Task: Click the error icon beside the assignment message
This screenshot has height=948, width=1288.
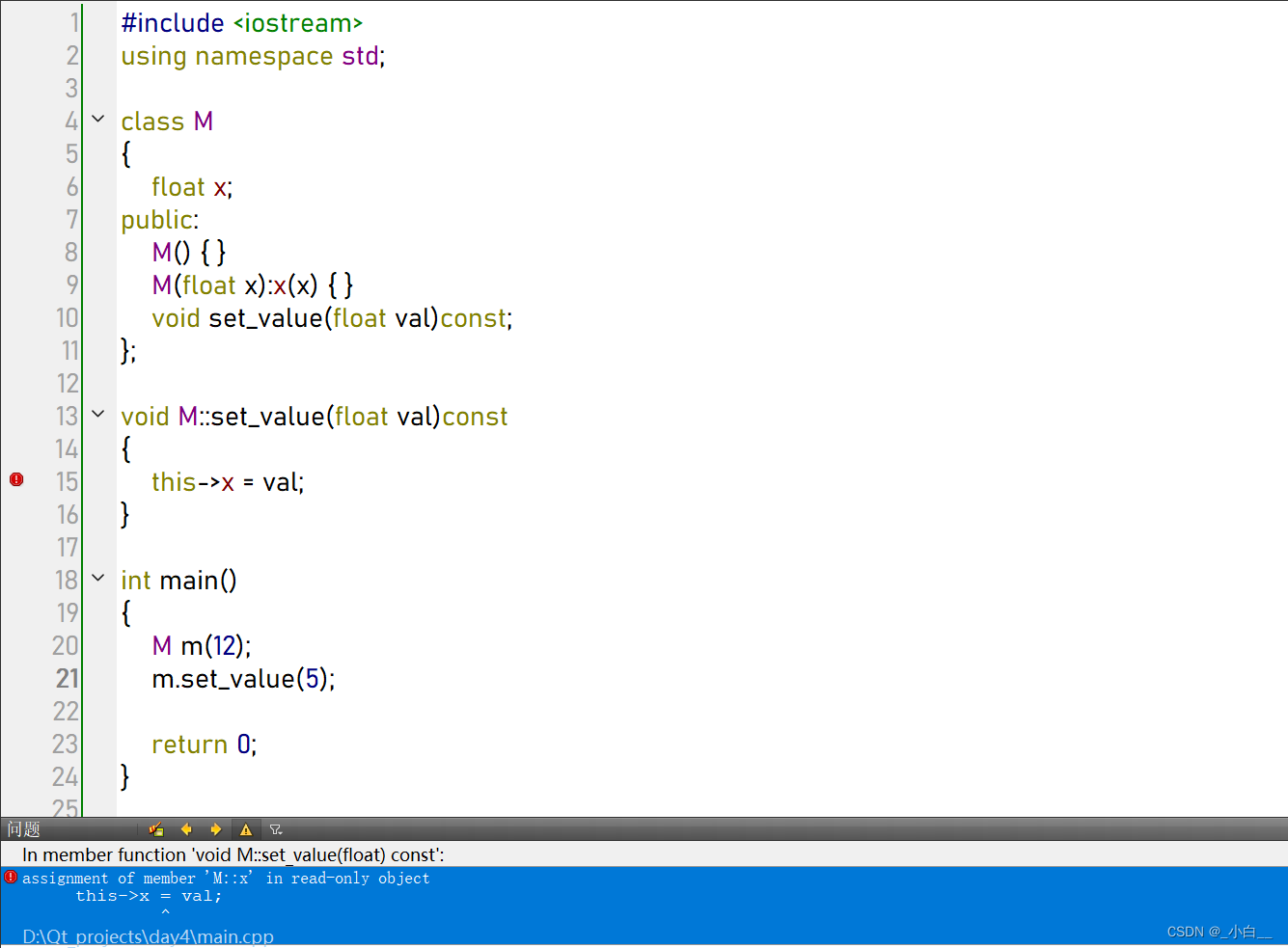Action: click(11, 877)
